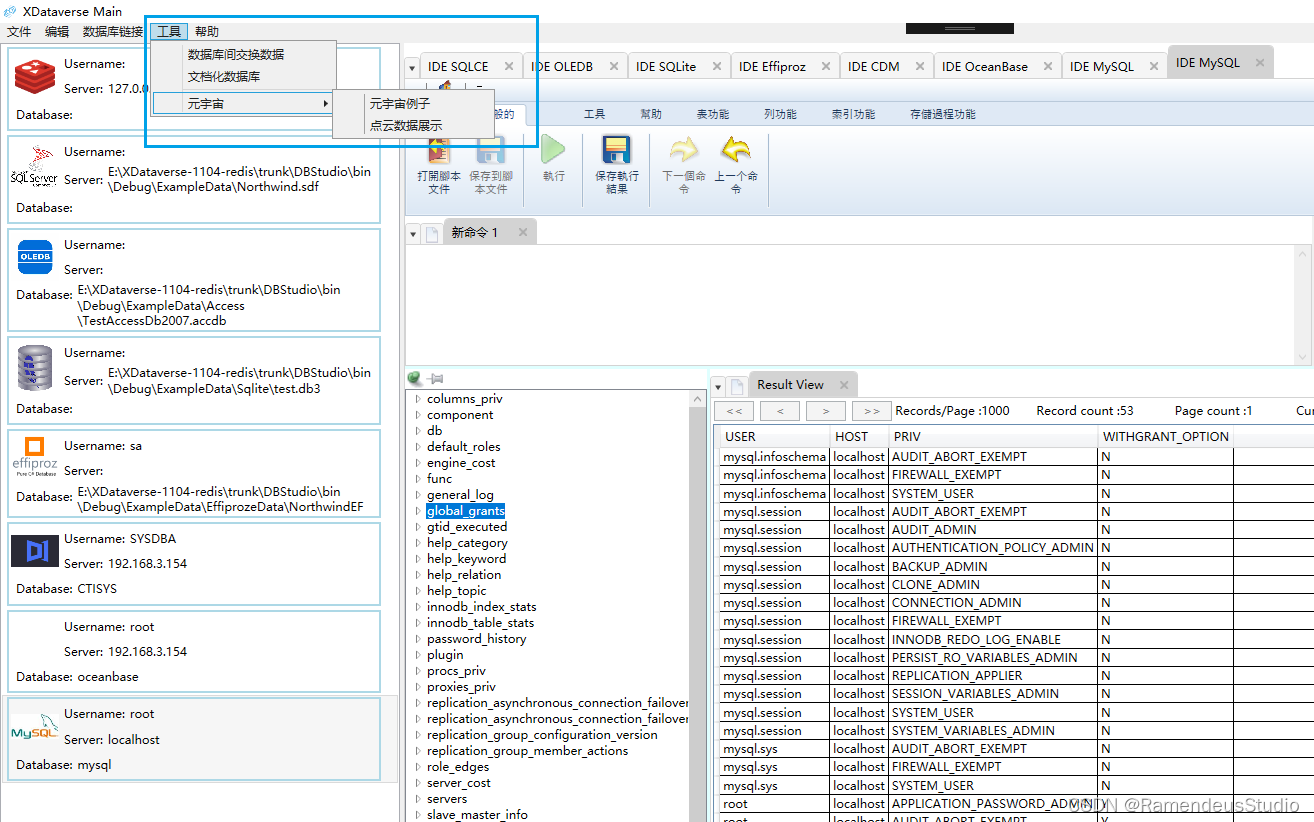This screenshot has width=1314, height=822.
Task: Open the IDE tab list dropdown arrow
Action: pos(412,68)
